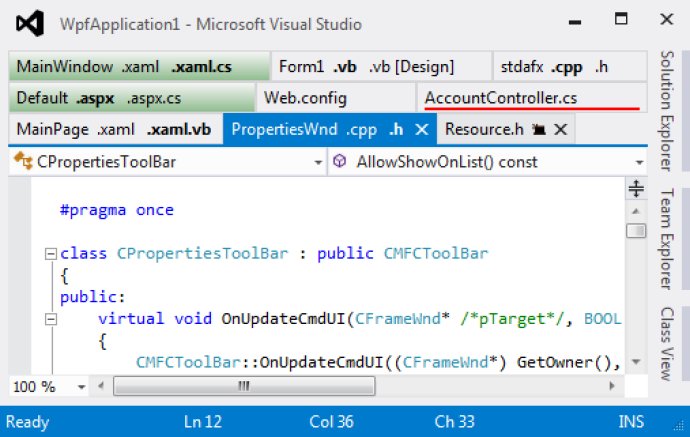This screenshot has height=437, width=690.
Task: Click Col 36 in status bar
Action: (331, 422)
